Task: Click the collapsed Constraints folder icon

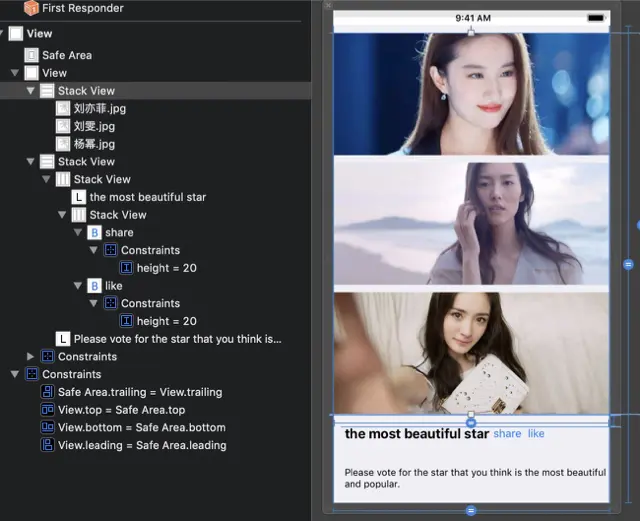Action: click(47, 356)
